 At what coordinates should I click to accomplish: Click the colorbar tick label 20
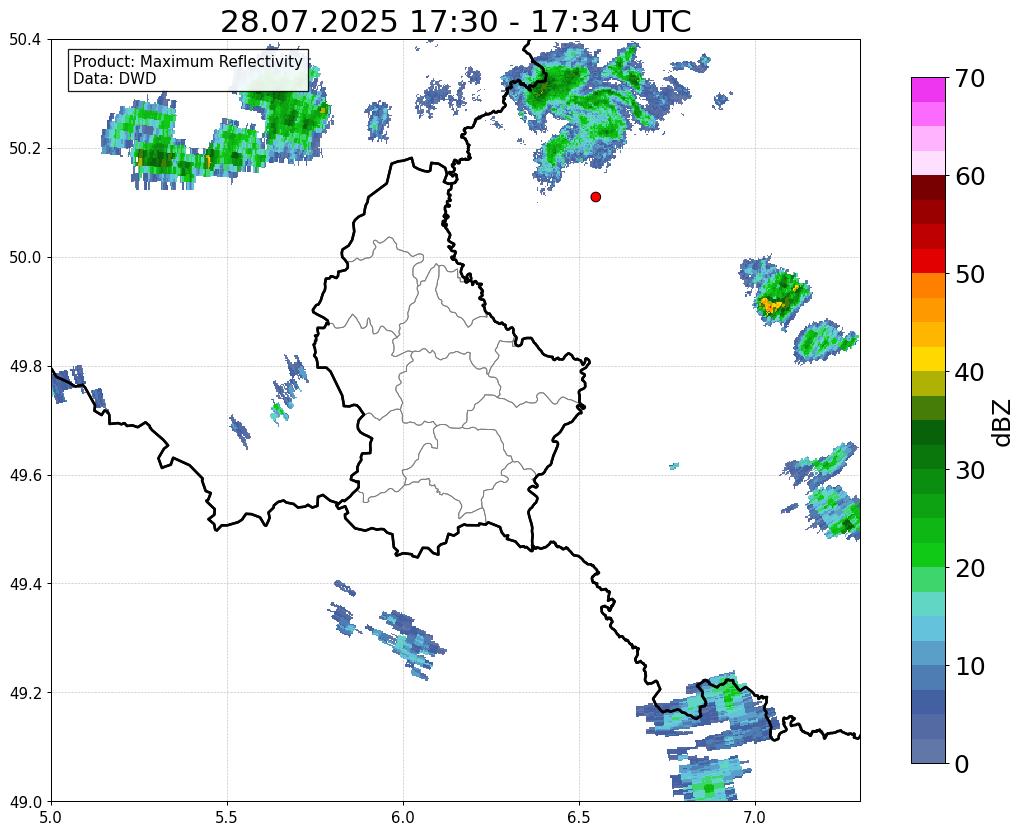point(970,568)
